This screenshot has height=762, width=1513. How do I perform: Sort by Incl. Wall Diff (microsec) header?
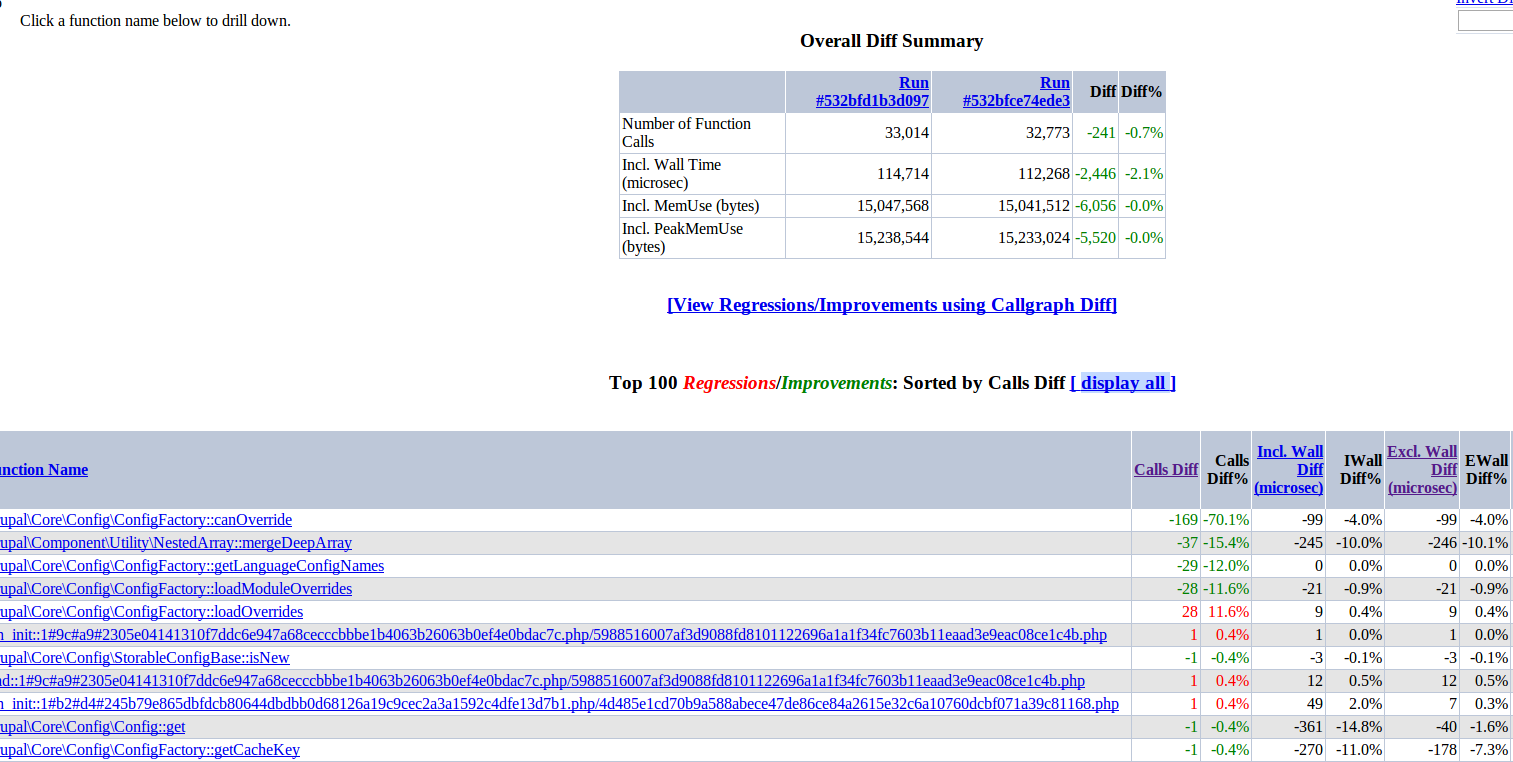click(x=1289, y=470)
